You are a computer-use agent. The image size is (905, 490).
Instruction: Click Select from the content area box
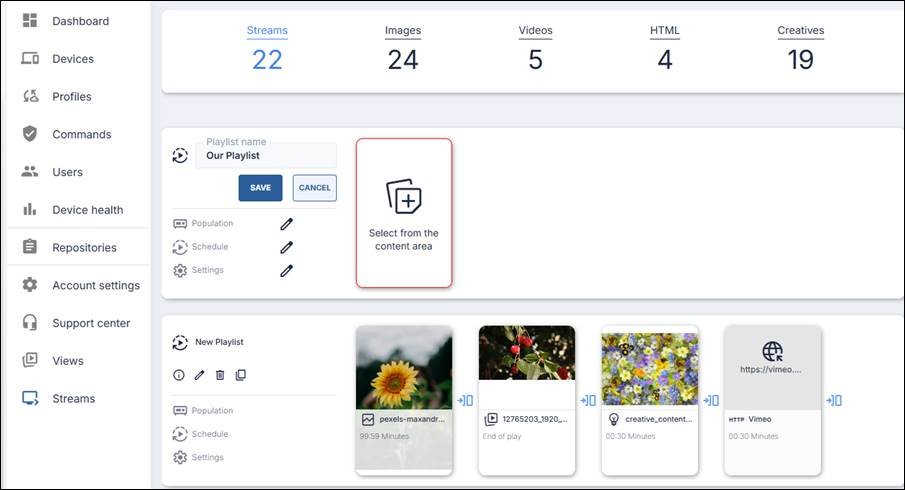pyautogui.click(x=404, y=213)
